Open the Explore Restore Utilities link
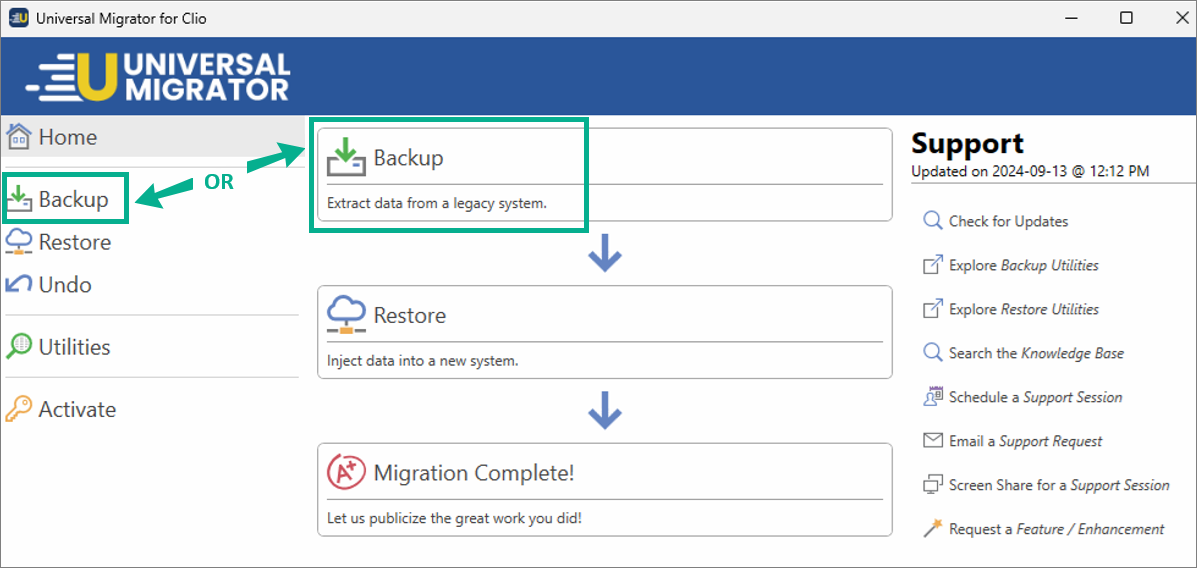The image size is (1197, 568). pyautogui.click(x=1024, y=309)
